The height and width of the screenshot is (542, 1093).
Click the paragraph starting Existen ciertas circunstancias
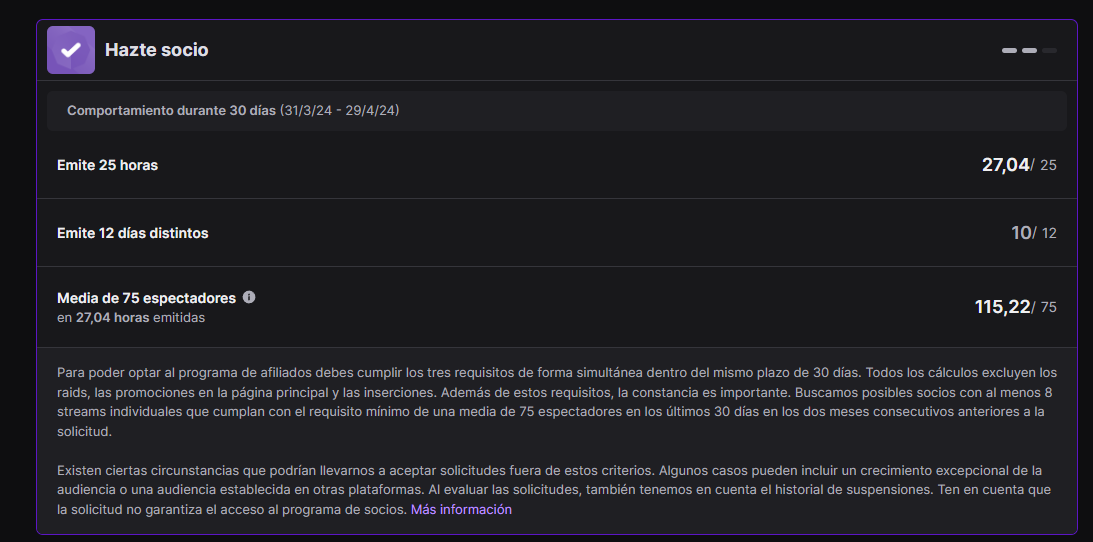click(x=554, y=490)
